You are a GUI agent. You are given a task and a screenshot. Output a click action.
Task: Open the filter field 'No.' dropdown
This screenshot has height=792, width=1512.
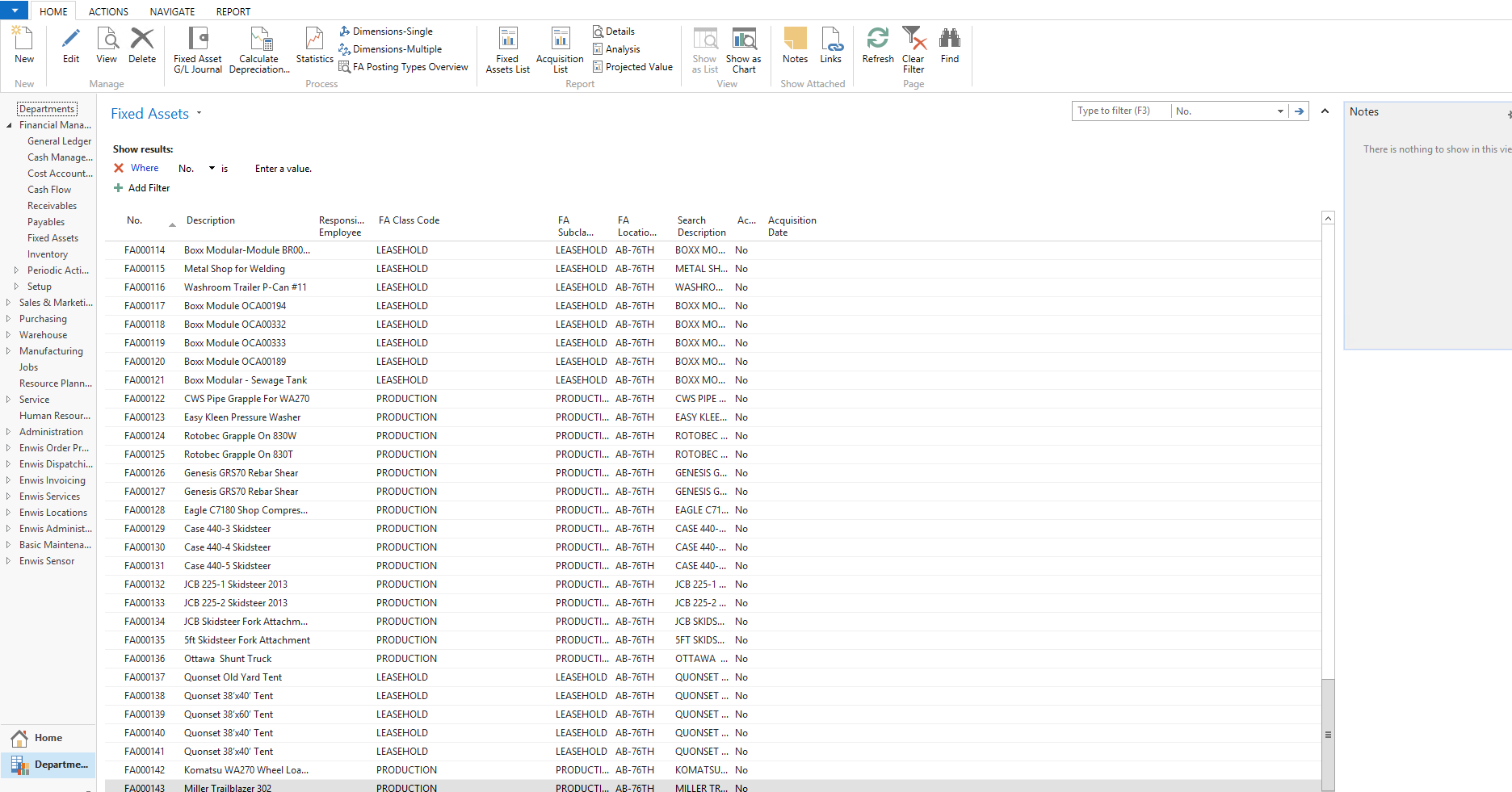tap(1280, 111)
